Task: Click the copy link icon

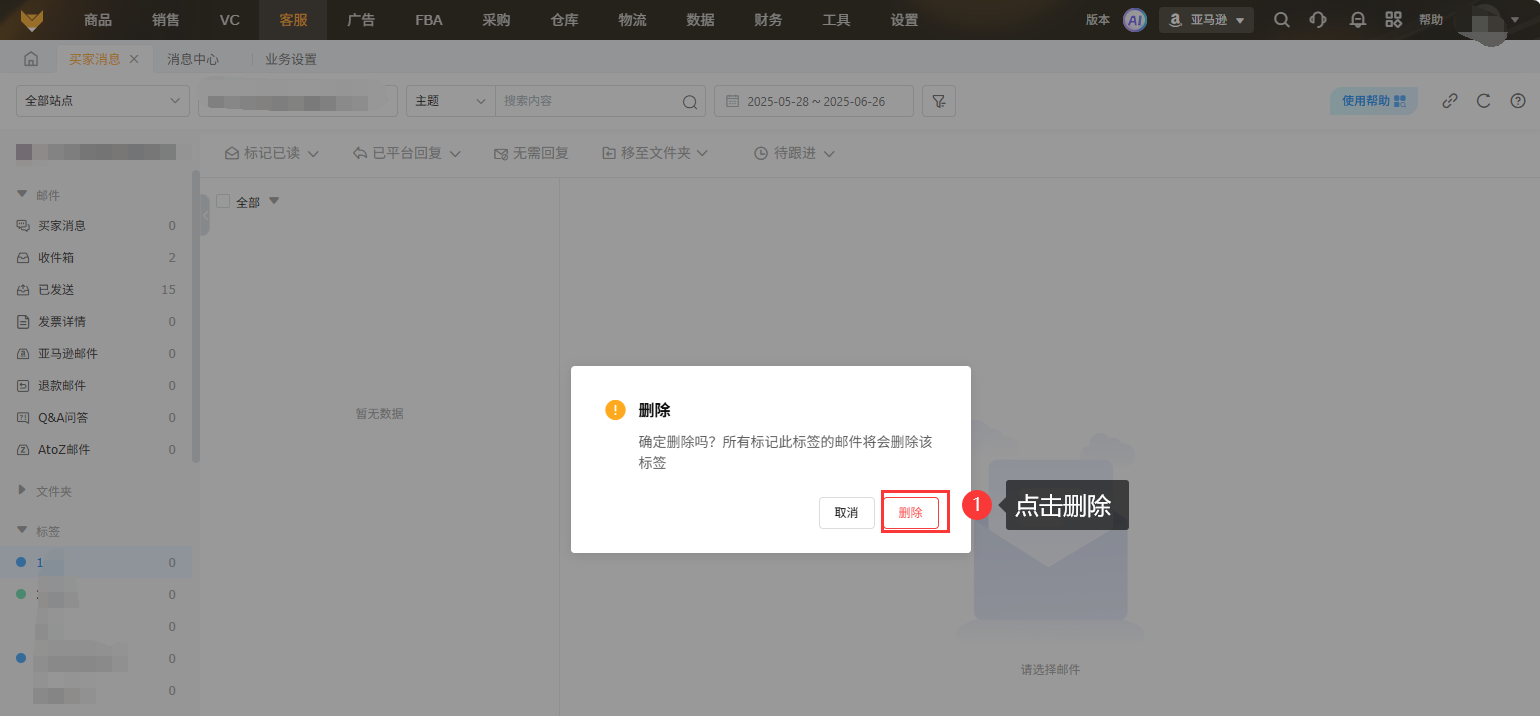Action: click(x=1450, y=101)
